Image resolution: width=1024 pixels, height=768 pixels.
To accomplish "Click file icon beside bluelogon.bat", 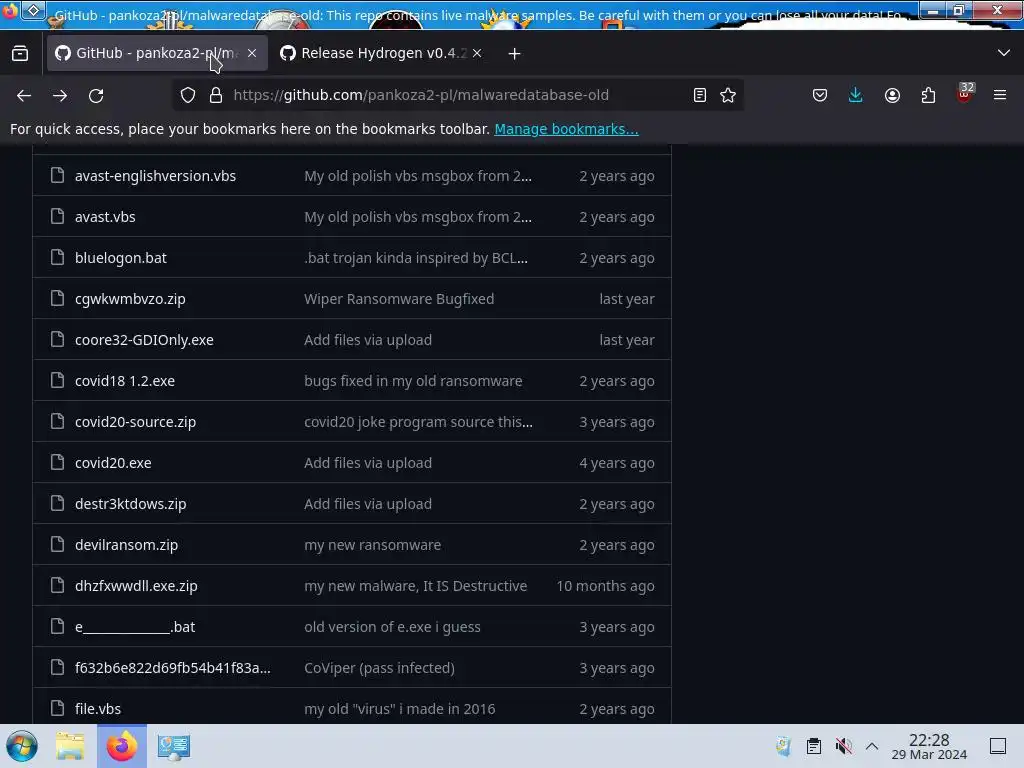I will coord(57,258).
